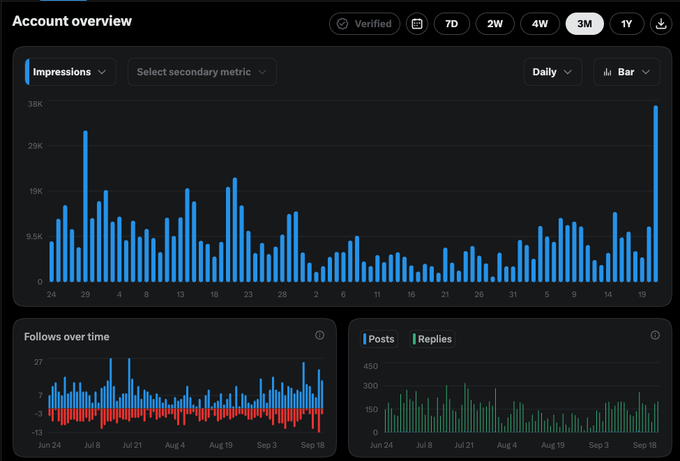
Task: Click the tall impressions bar above the 29 label
Action: pyautogui.click(x=85, y=206)
